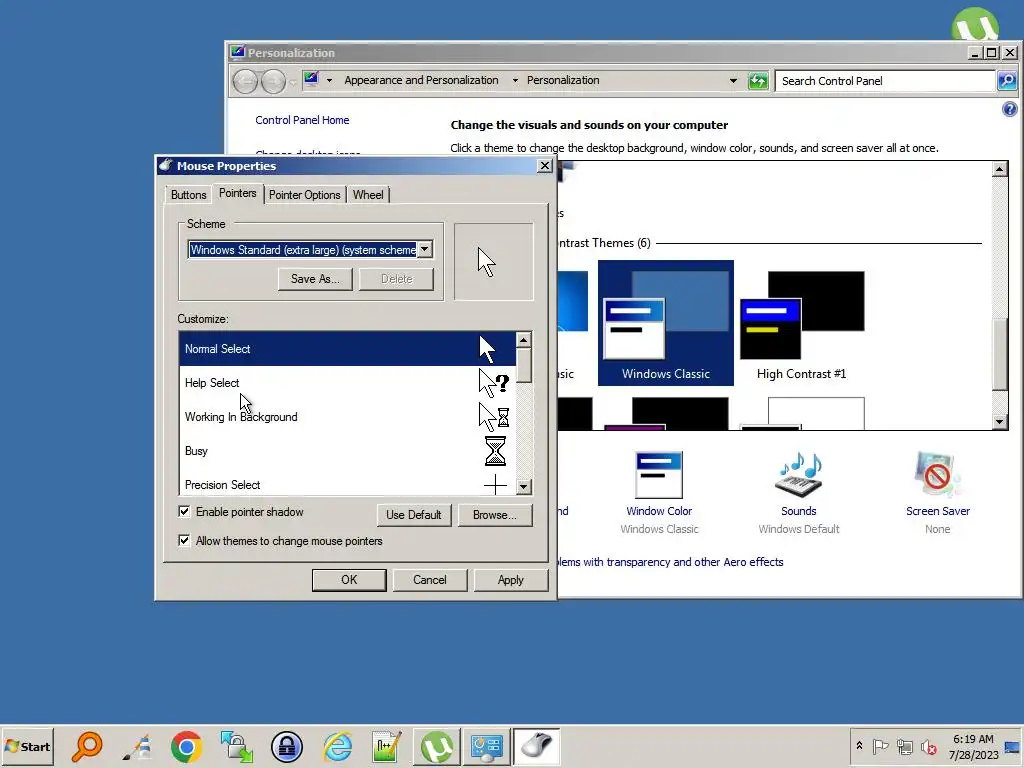1024x768 pixels.
Task: Select the Pointers tab
Action: (x=238, y=193)
